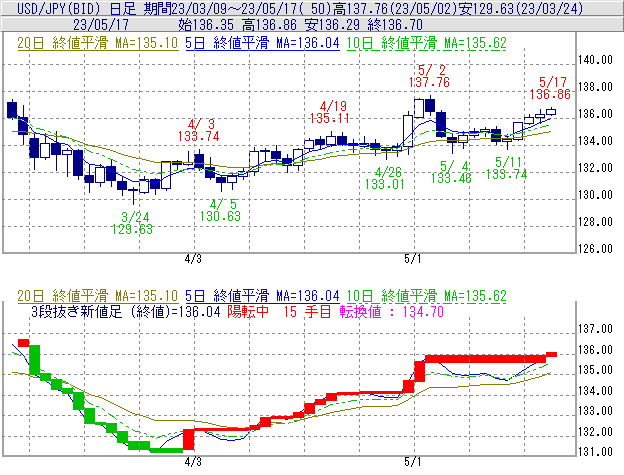The image size is (624, 475).
Task: Click the 140.00 price on the upper axis
Action: (x=597, y=60)
